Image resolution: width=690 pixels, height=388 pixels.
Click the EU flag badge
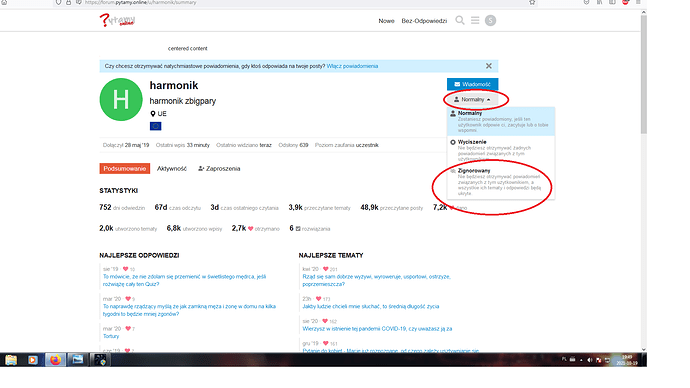155,126
